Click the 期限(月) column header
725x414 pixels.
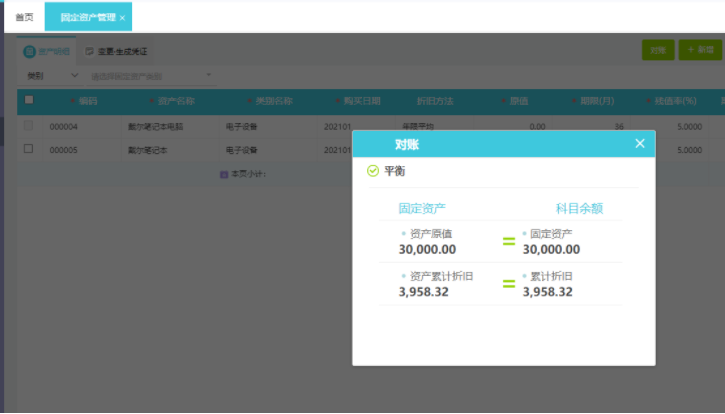(597, 101)
